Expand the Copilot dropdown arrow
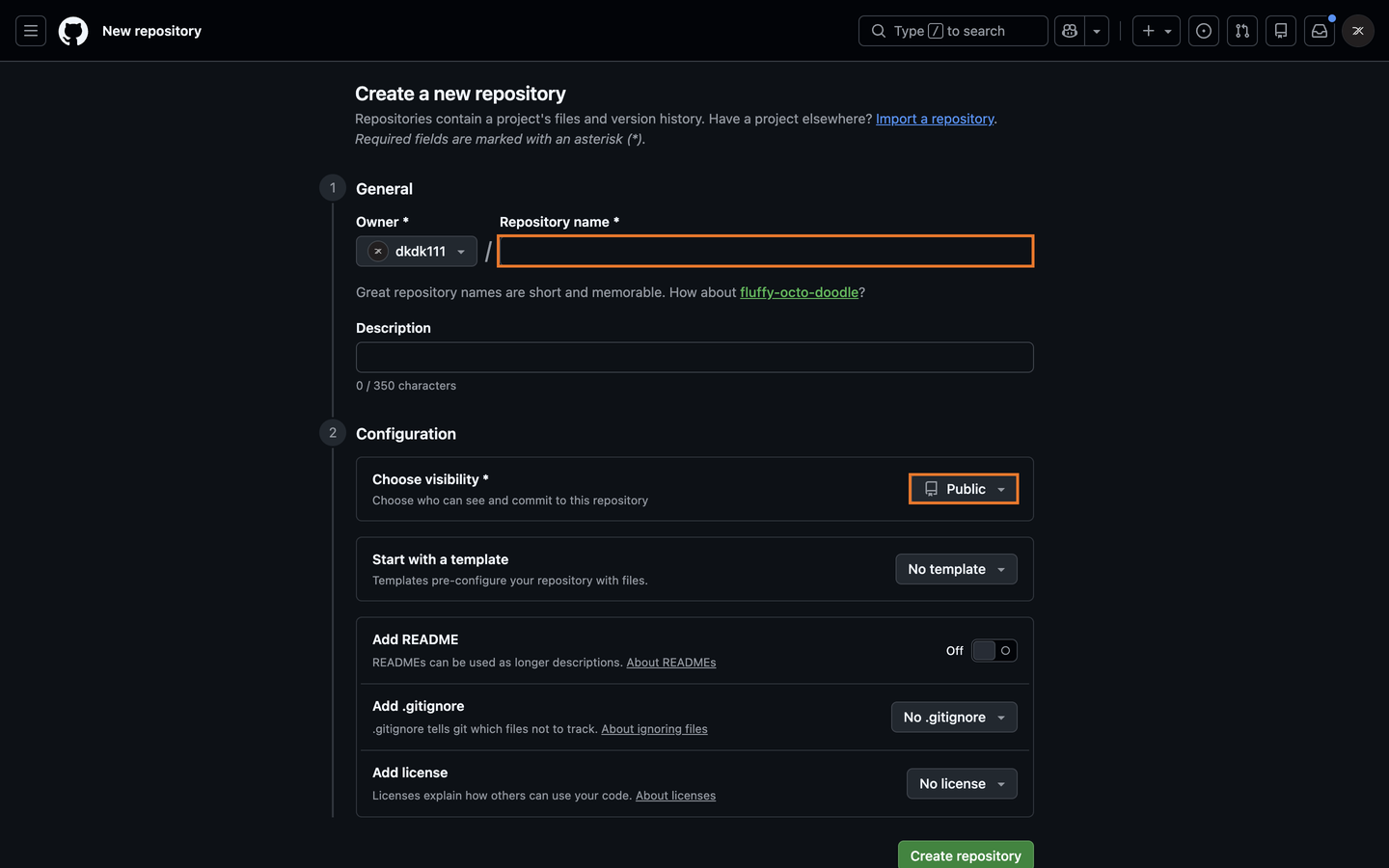 [1097, 31]
